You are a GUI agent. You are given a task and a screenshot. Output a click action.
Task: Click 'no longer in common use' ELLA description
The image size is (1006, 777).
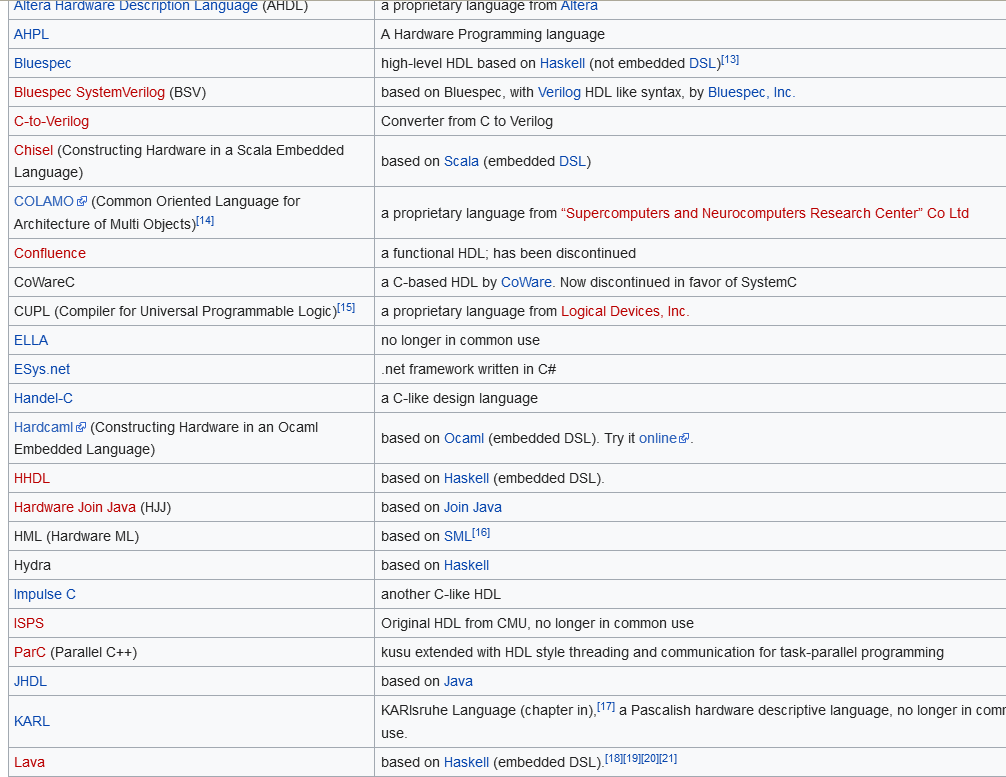(460, 339)
